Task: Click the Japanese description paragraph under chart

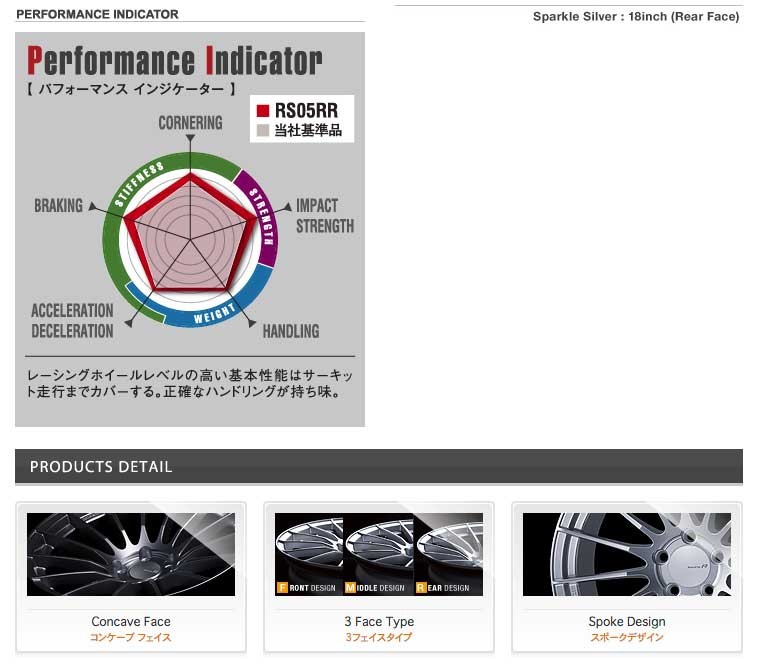Action: tap(190, 383)
